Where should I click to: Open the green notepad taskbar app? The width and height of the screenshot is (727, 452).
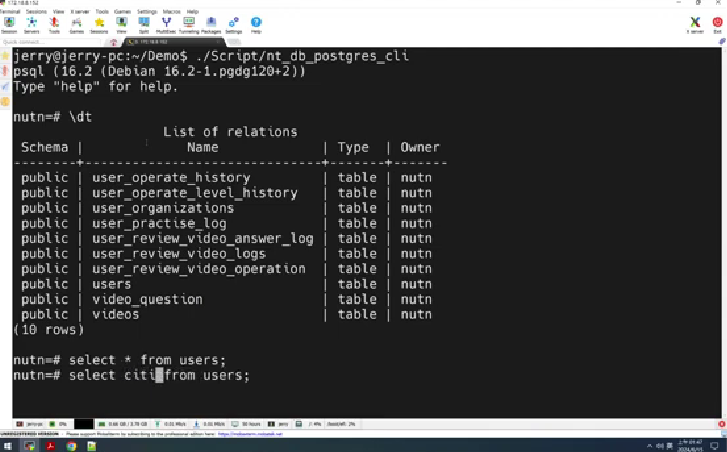coord(92,446)
